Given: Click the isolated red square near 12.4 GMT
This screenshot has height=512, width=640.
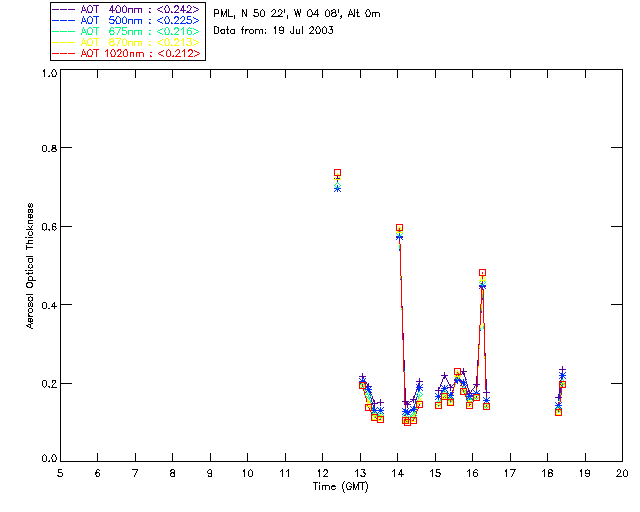Looking at the screenshot, I should [337, 173].
